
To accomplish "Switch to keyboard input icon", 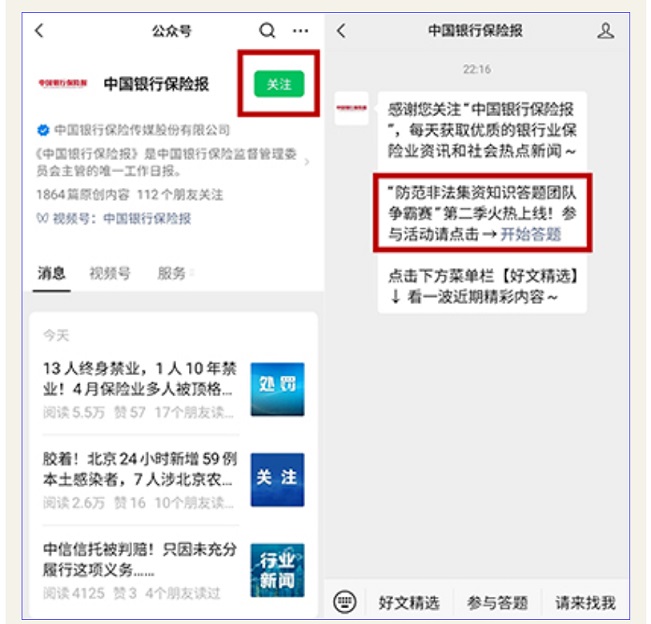I will [345, 601].
